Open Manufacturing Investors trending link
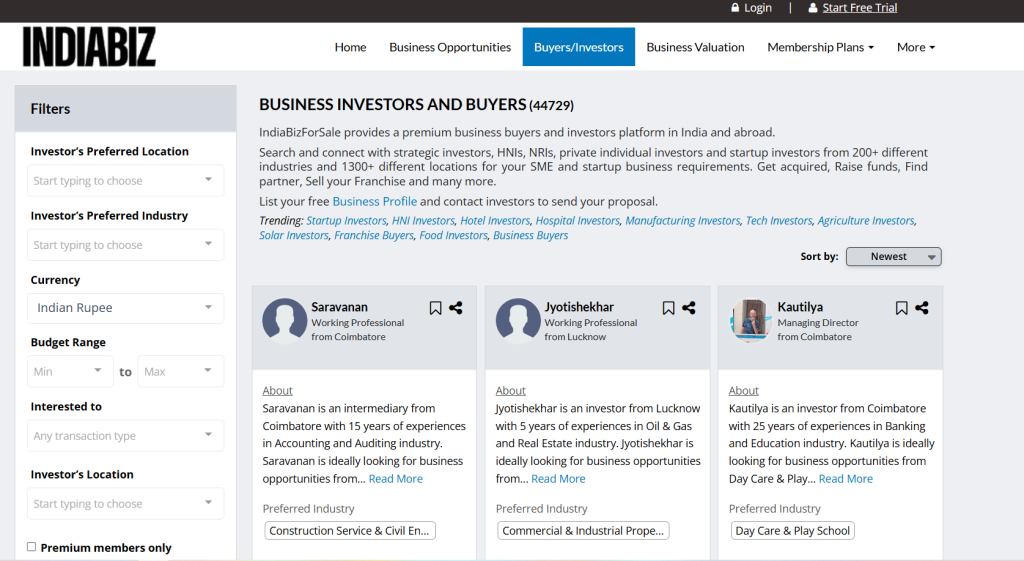Image resolution: width=1024 pixels, height=561 pixels. point(682,221)
